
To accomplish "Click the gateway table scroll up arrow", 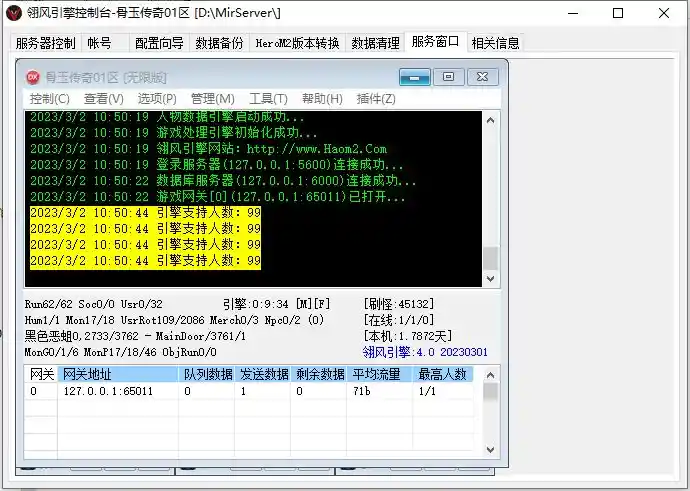I will click(491, 375).
